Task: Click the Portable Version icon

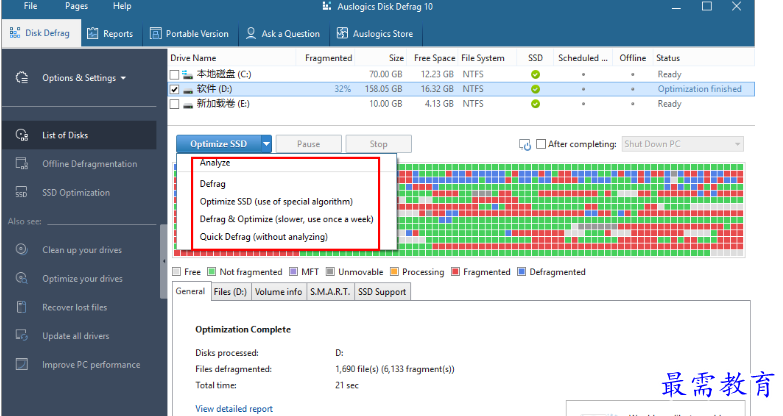Action: (156, 33)
